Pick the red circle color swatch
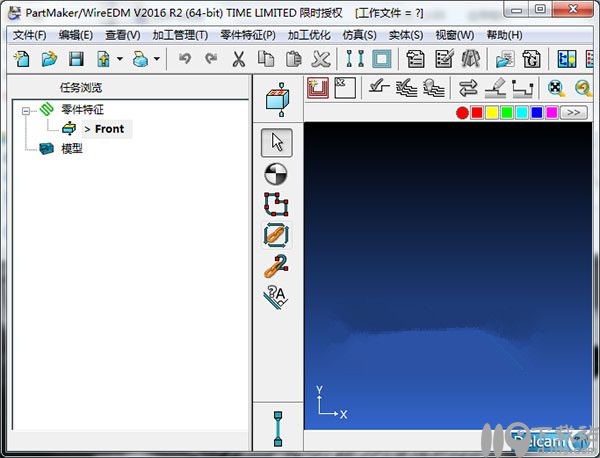 click(x=462, y=113)
